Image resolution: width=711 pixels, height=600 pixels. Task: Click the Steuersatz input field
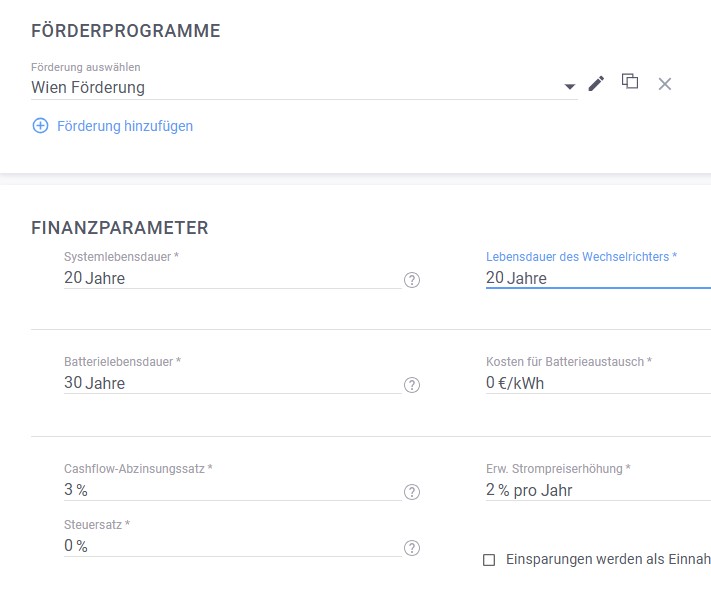click(230, 546)
